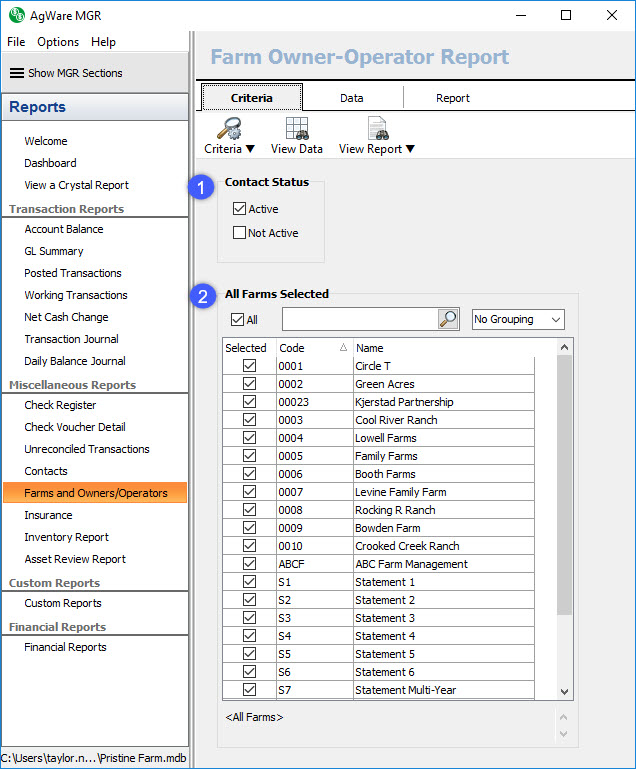636x769 pixels.
Task: Enable the Not Active checkbox
Action: click(x=239, y=233)
